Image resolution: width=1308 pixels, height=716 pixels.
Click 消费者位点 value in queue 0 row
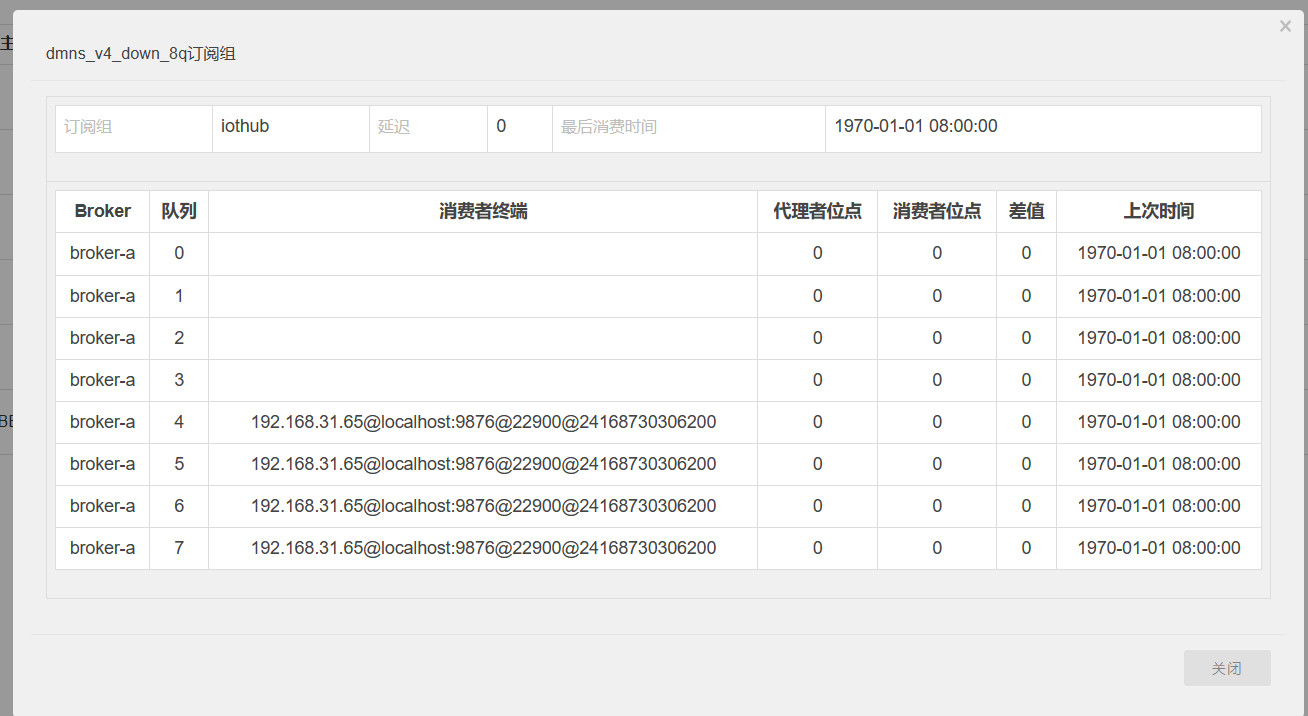[x=937, y=254]
